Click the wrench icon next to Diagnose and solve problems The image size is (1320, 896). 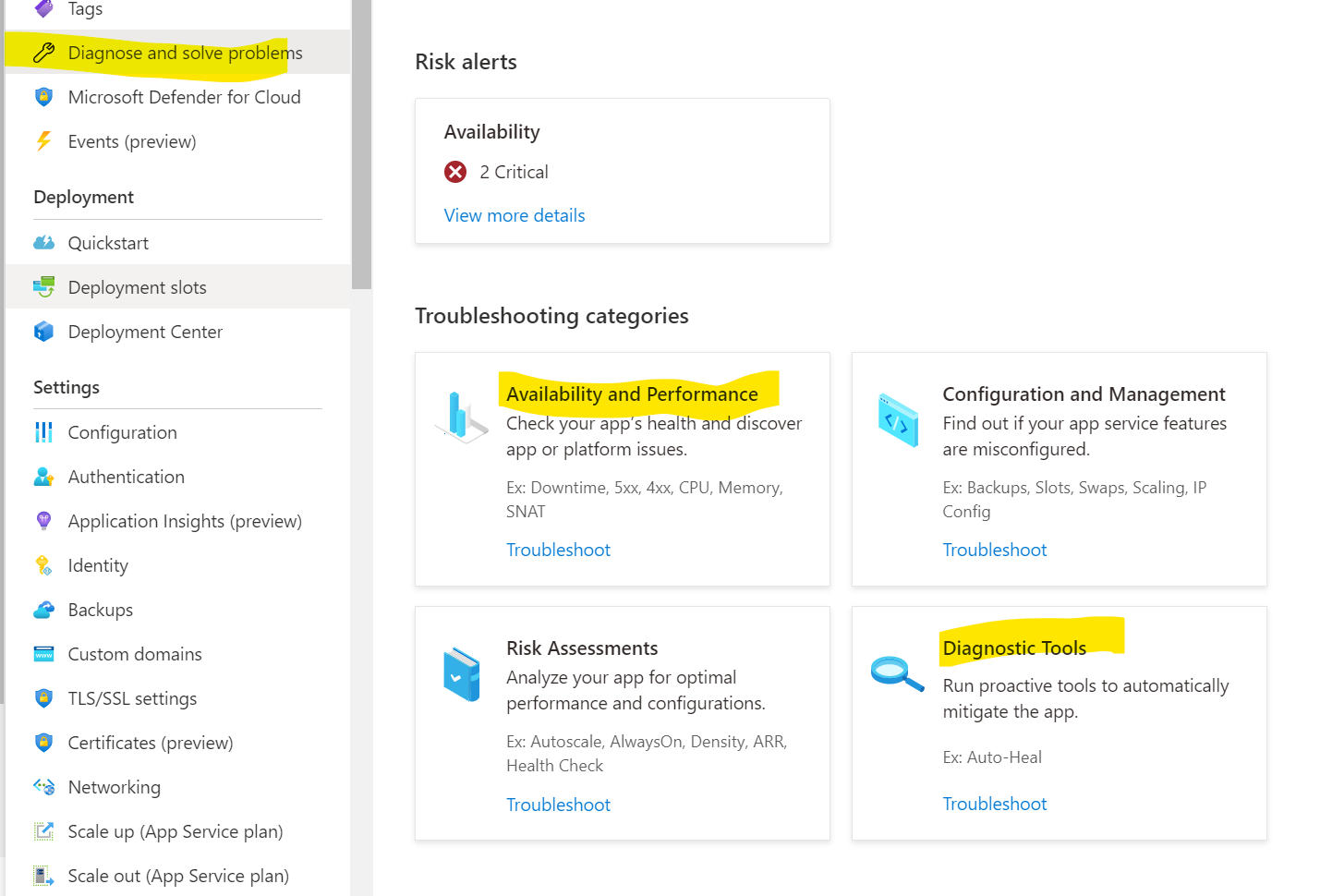43,53
